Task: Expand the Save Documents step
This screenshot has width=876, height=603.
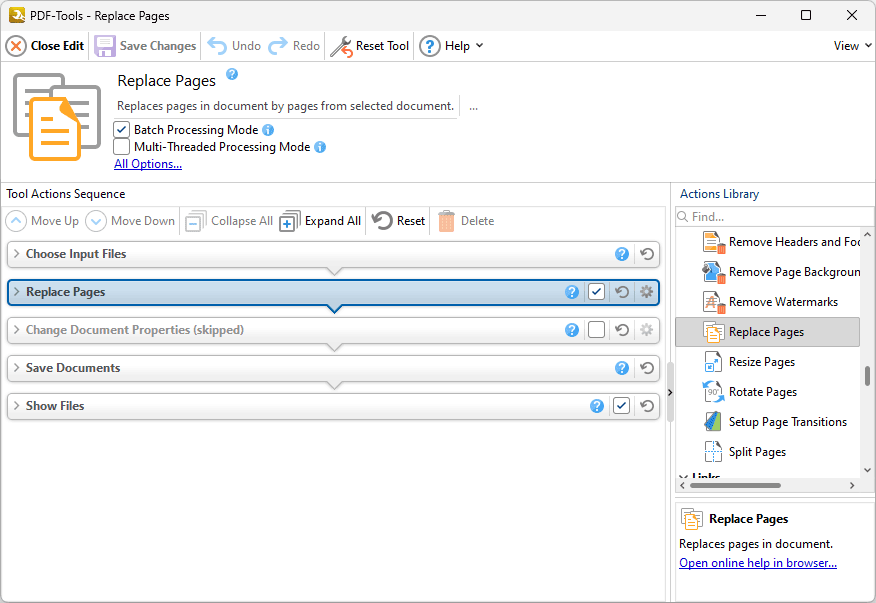Action: click(17, 368)
